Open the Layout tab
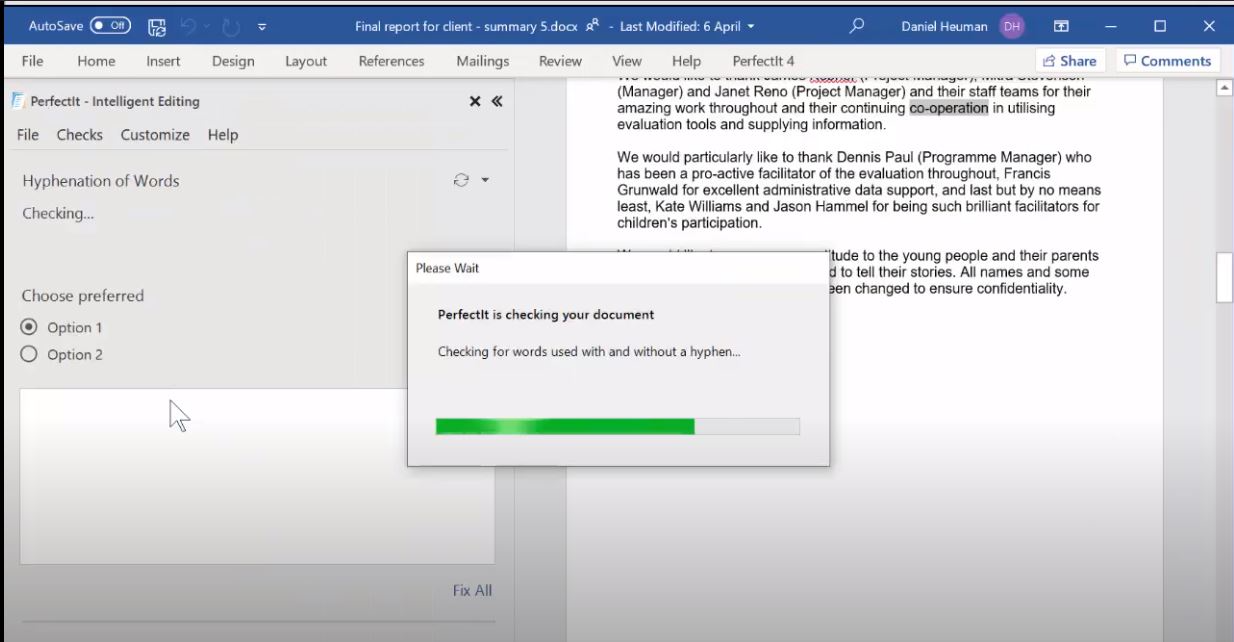This screenshot has height=642, width=1234. [306, 61]
